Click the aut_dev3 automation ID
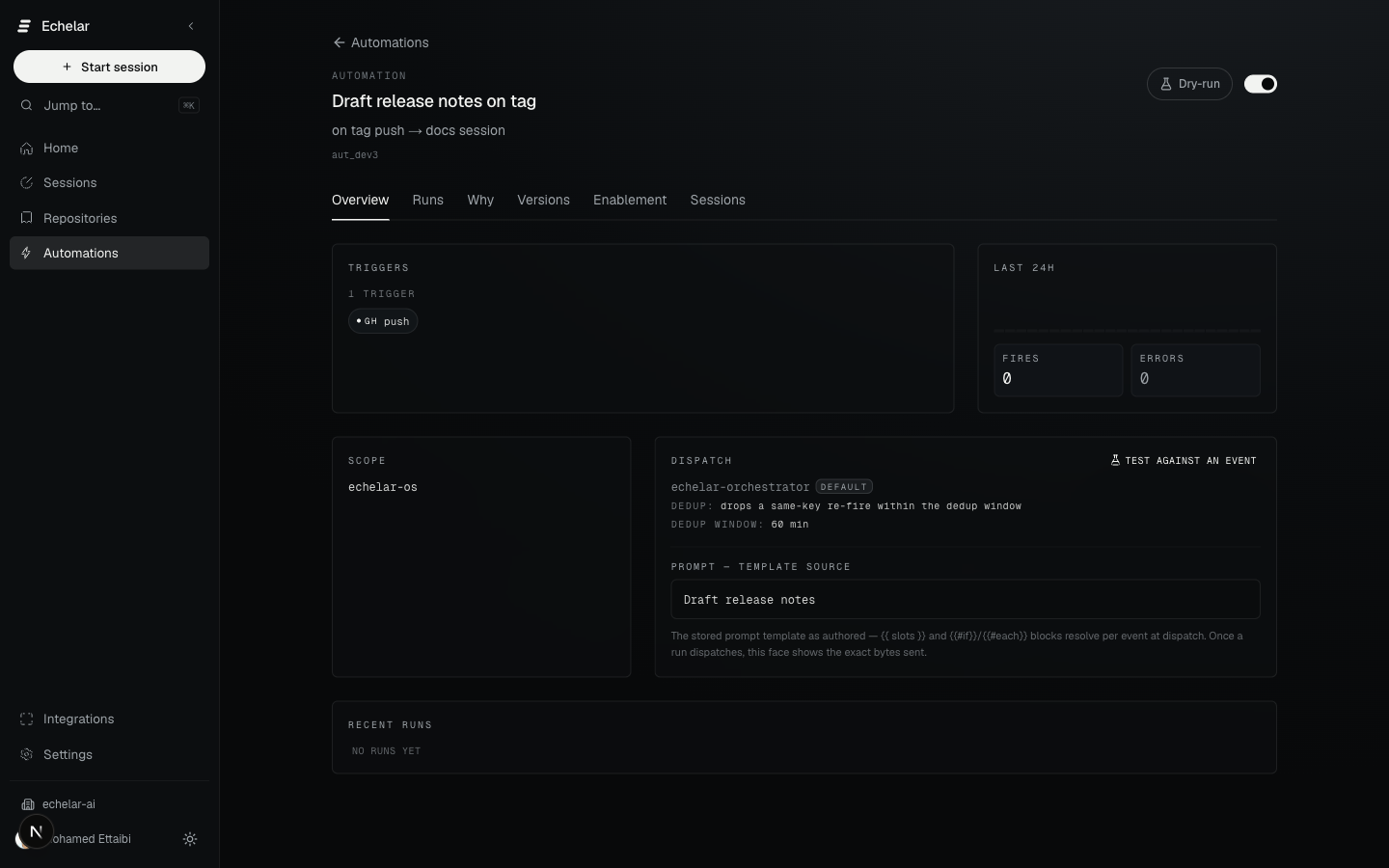This screenshot has height=868, width=1389. tap(355, 154)
